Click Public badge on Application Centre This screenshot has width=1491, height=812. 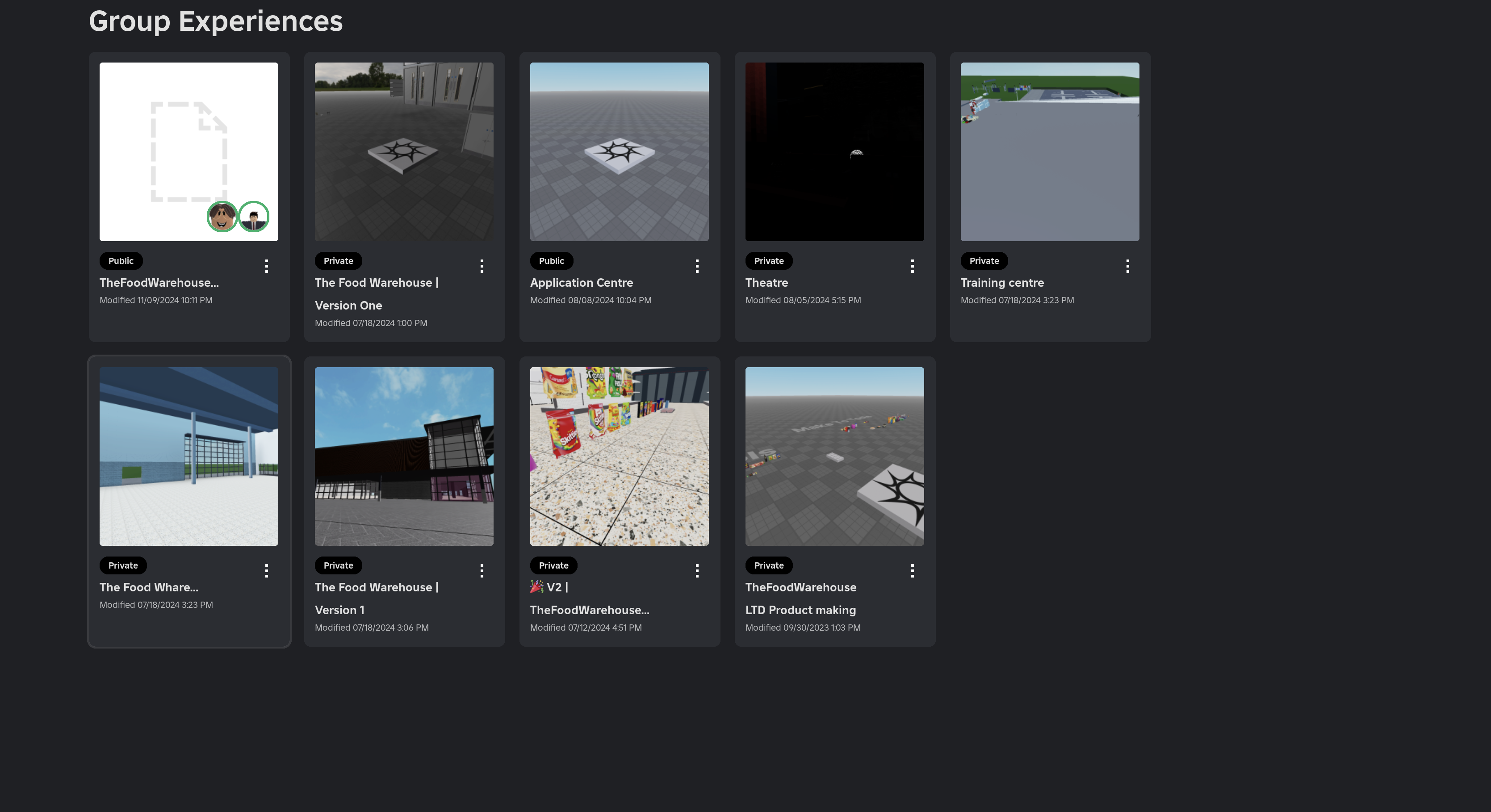(551, 261)
